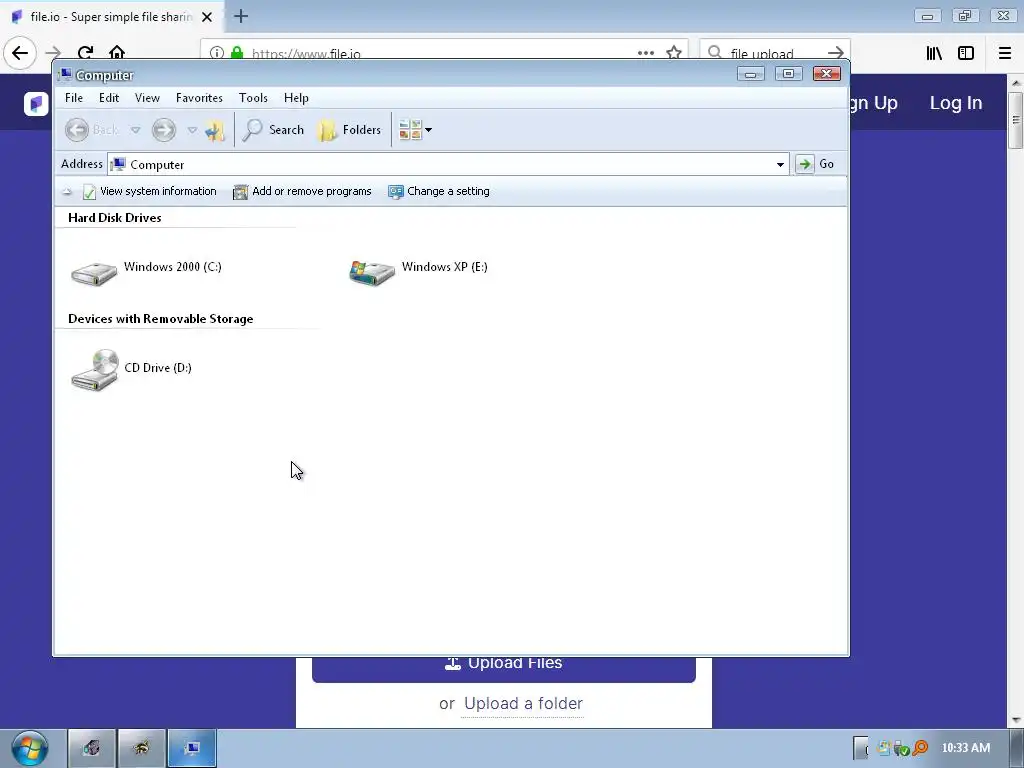The height and width of the screenshot is (768, 1024).
Task: Click the taskbar clock showing 10:33 AM
Action: (965, 748)
